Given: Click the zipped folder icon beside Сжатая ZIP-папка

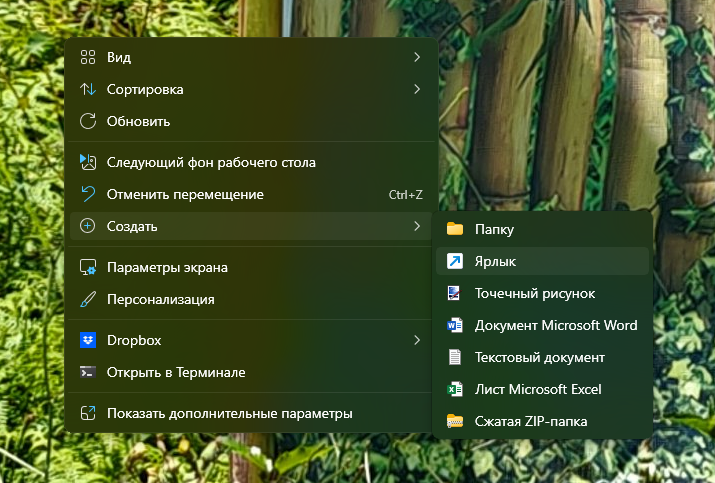Looking at the screenshot, I should click(455, 421).
